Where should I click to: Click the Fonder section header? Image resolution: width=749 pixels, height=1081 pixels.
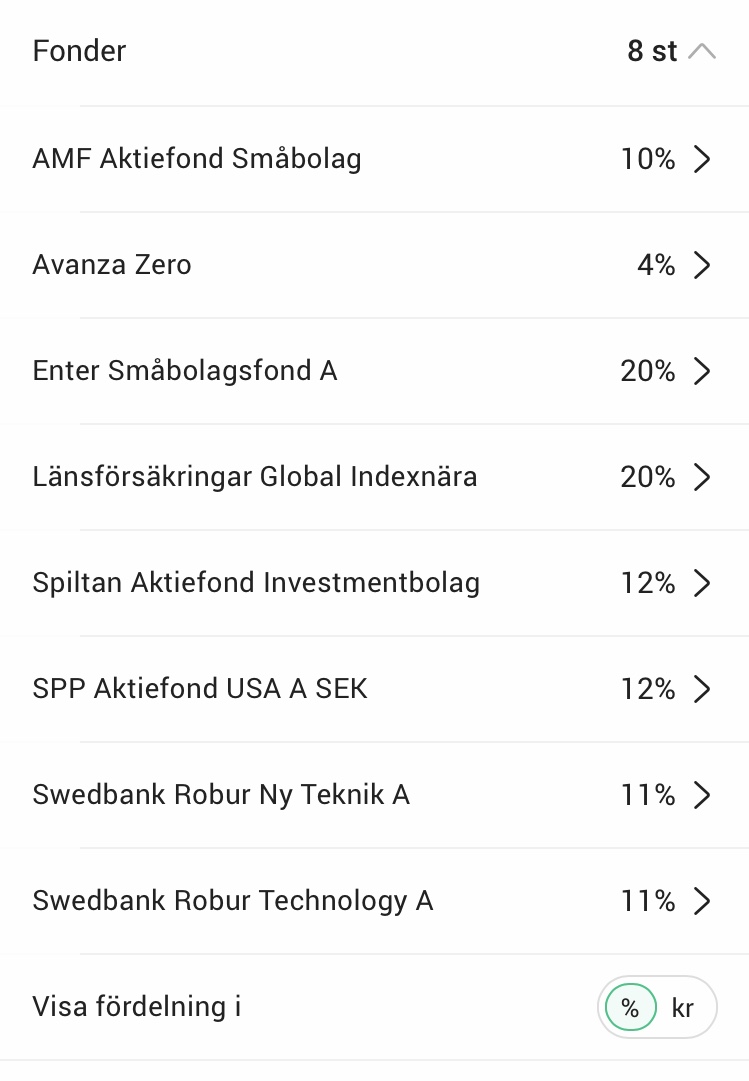click(x=80, y=51)
